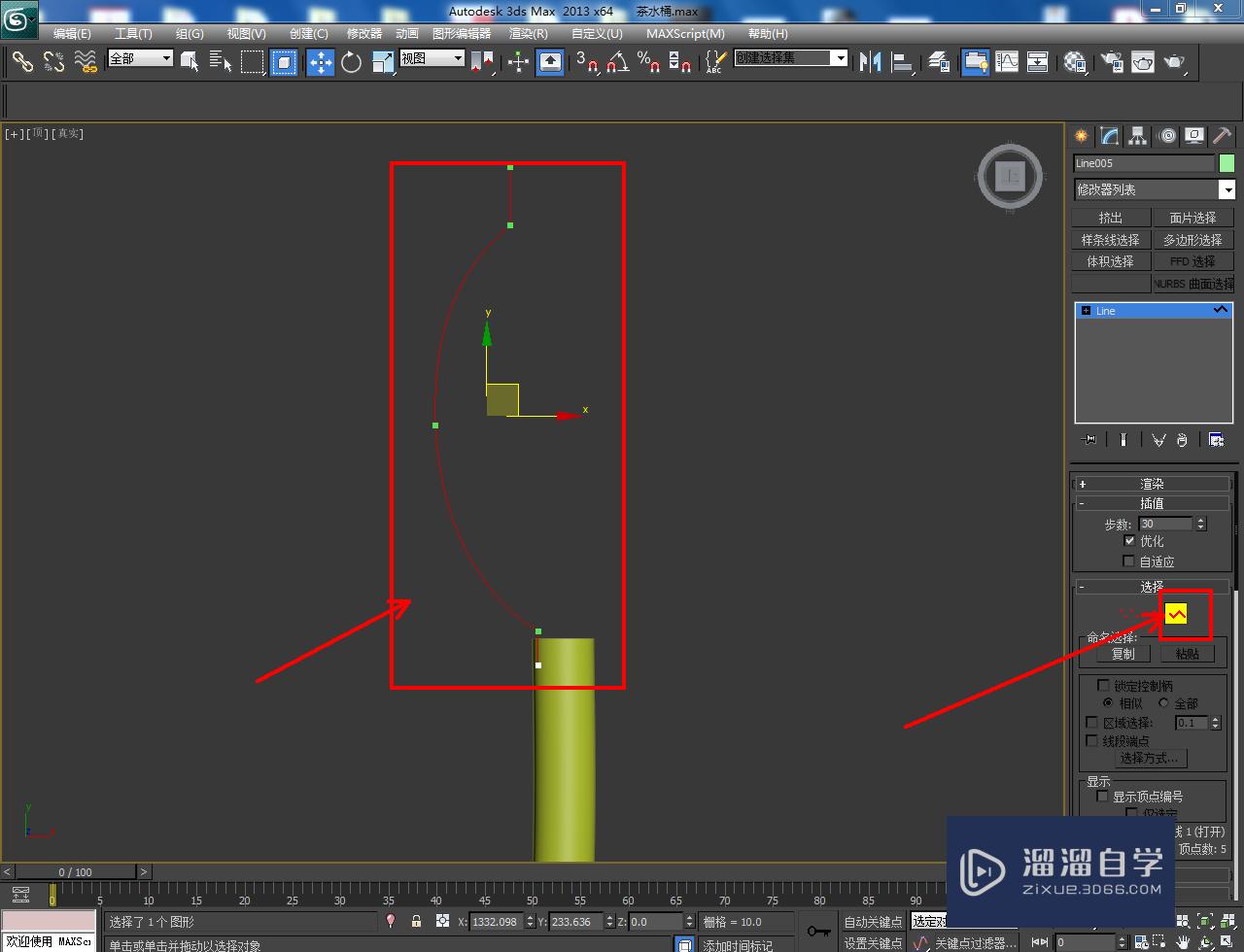This screenshot has height=952, width=1244.
Task: Select the Alike radio button
Action: 1107,702
